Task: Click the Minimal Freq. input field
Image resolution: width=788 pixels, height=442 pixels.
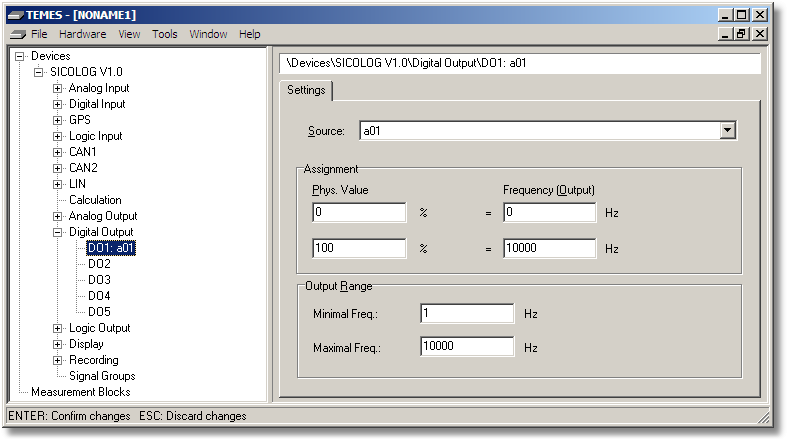Action: click(467, 313)
